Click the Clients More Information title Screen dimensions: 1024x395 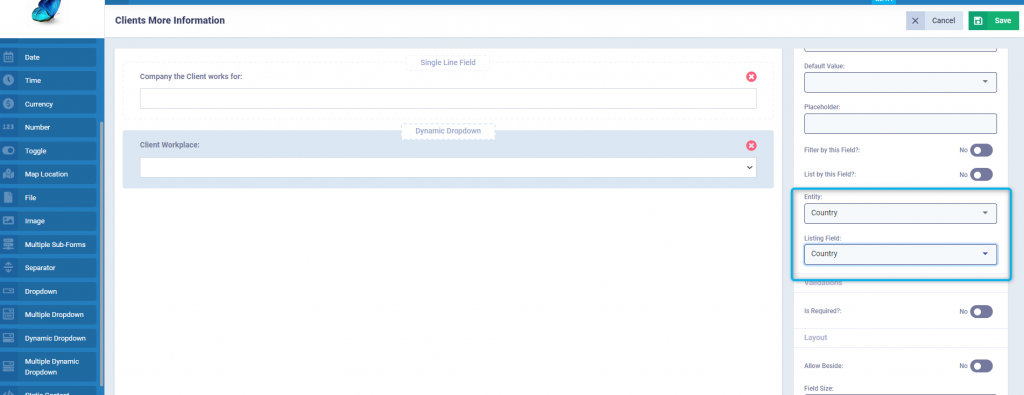pos(170,20)
